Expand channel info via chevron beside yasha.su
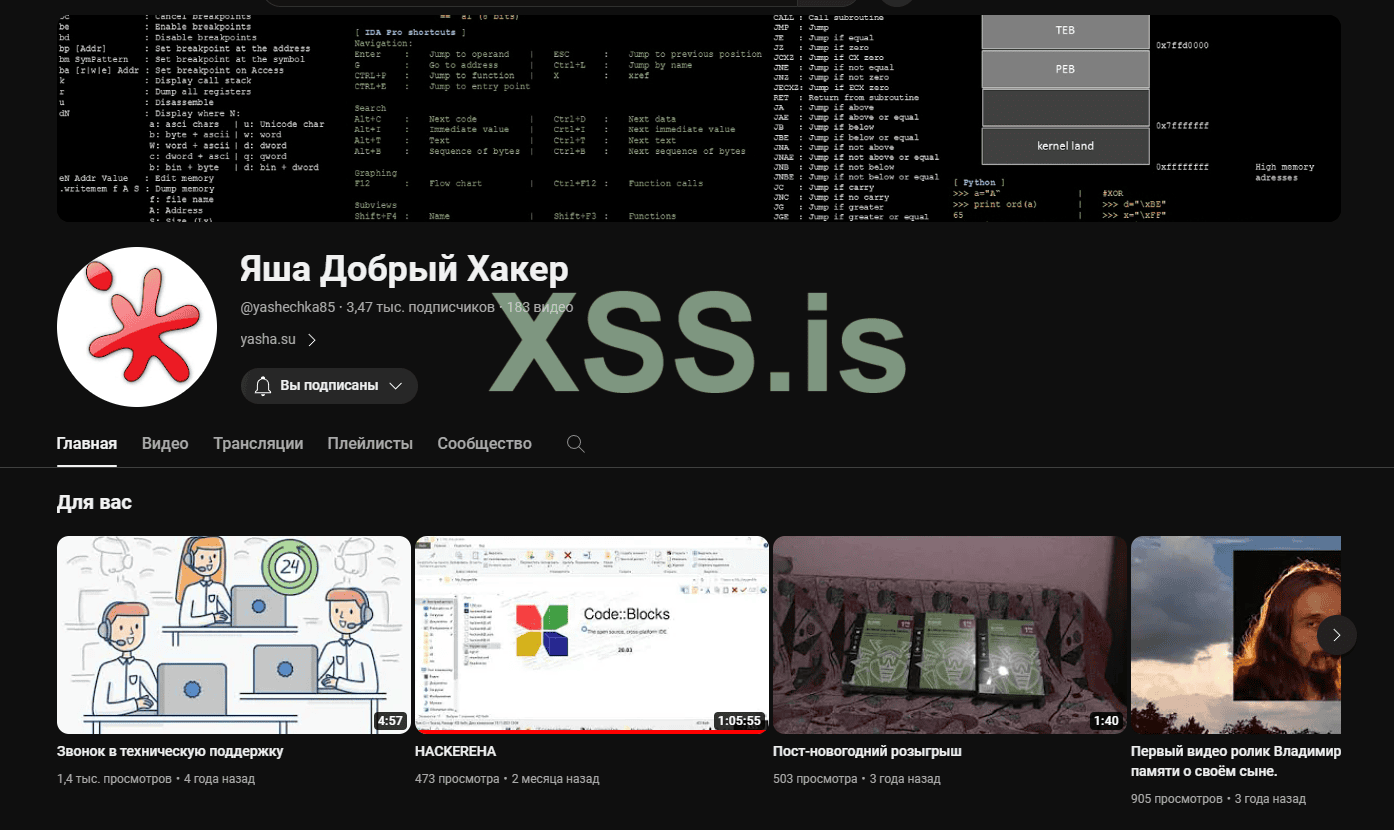1394x830 pixels. [x=312, y=340]
